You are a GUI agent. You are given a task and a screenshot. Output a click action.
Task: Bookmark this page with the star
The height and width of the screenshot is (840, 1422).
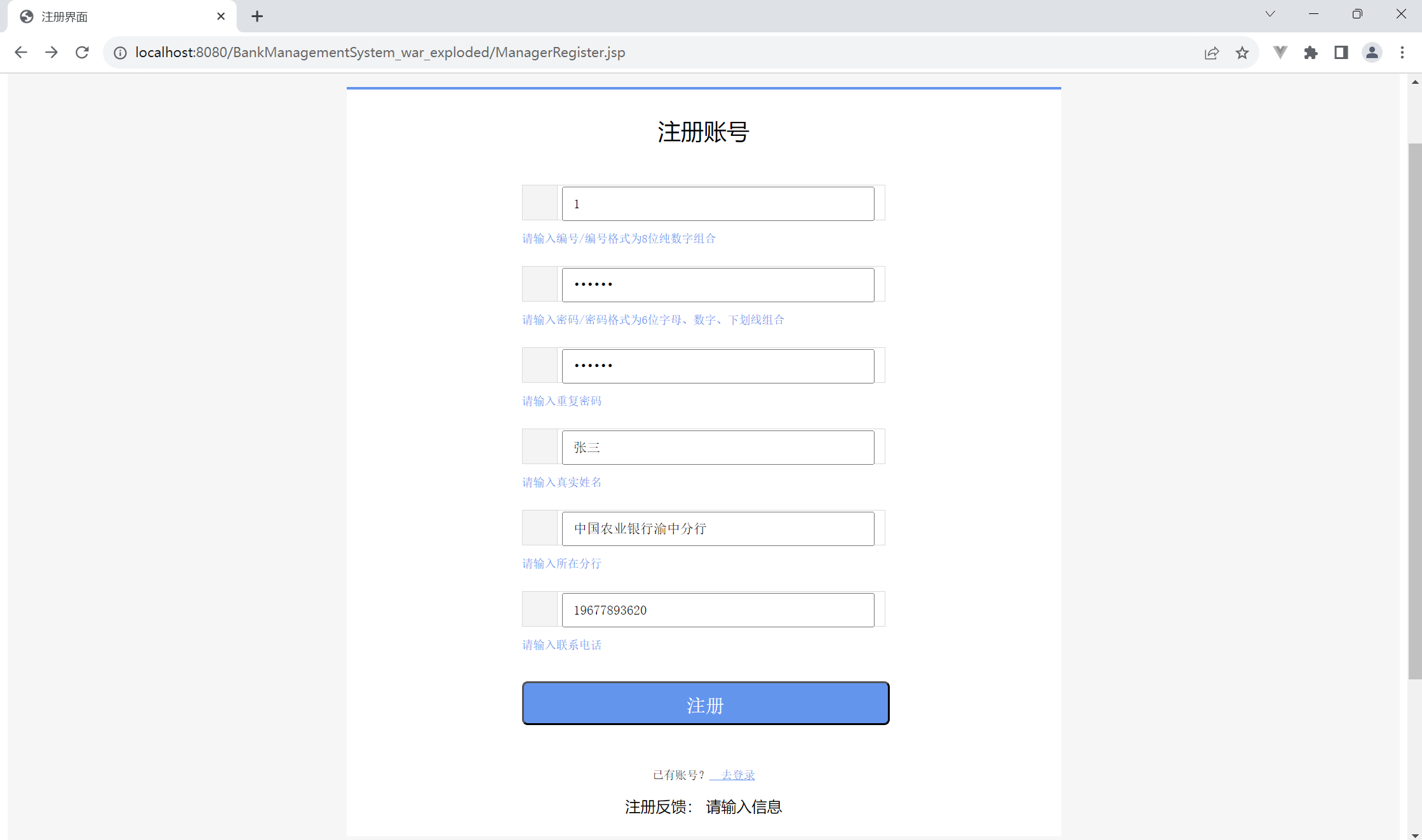click(x=1242, y=53)
